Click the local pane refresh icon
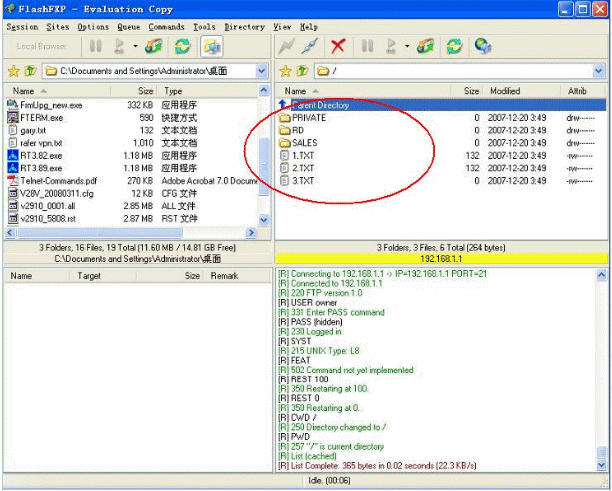The height and width of the screenshot is (491, 612). 183,46
